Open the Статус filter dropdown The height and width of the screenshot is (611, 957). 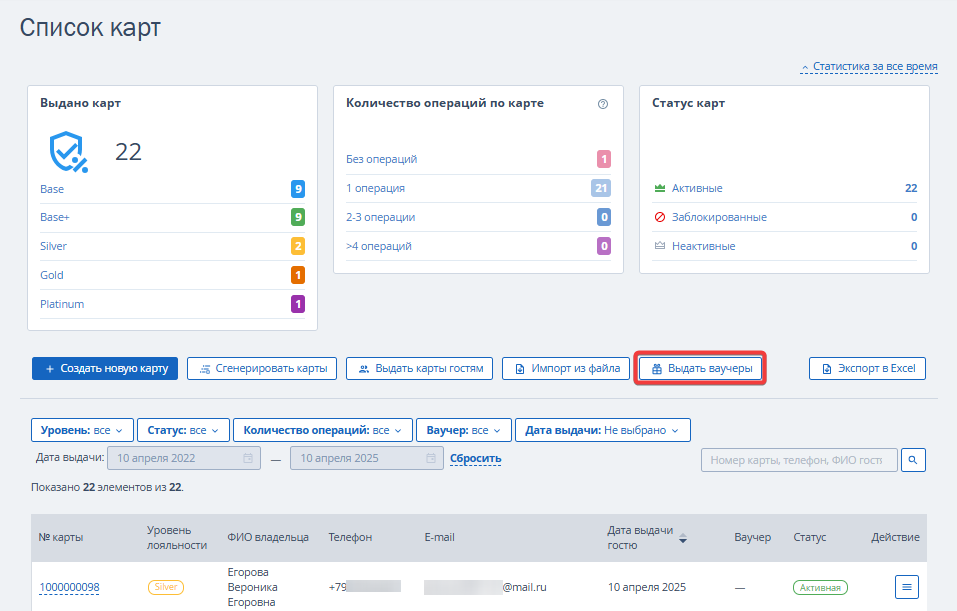tap(183, 430)
